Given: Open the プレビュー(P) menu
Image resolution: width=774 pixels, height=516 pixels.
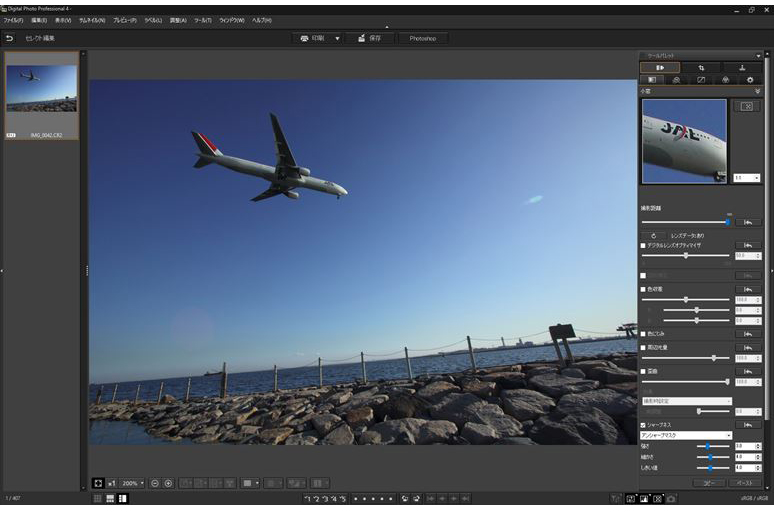Looking at the screenshot, I should click(124, 20).
